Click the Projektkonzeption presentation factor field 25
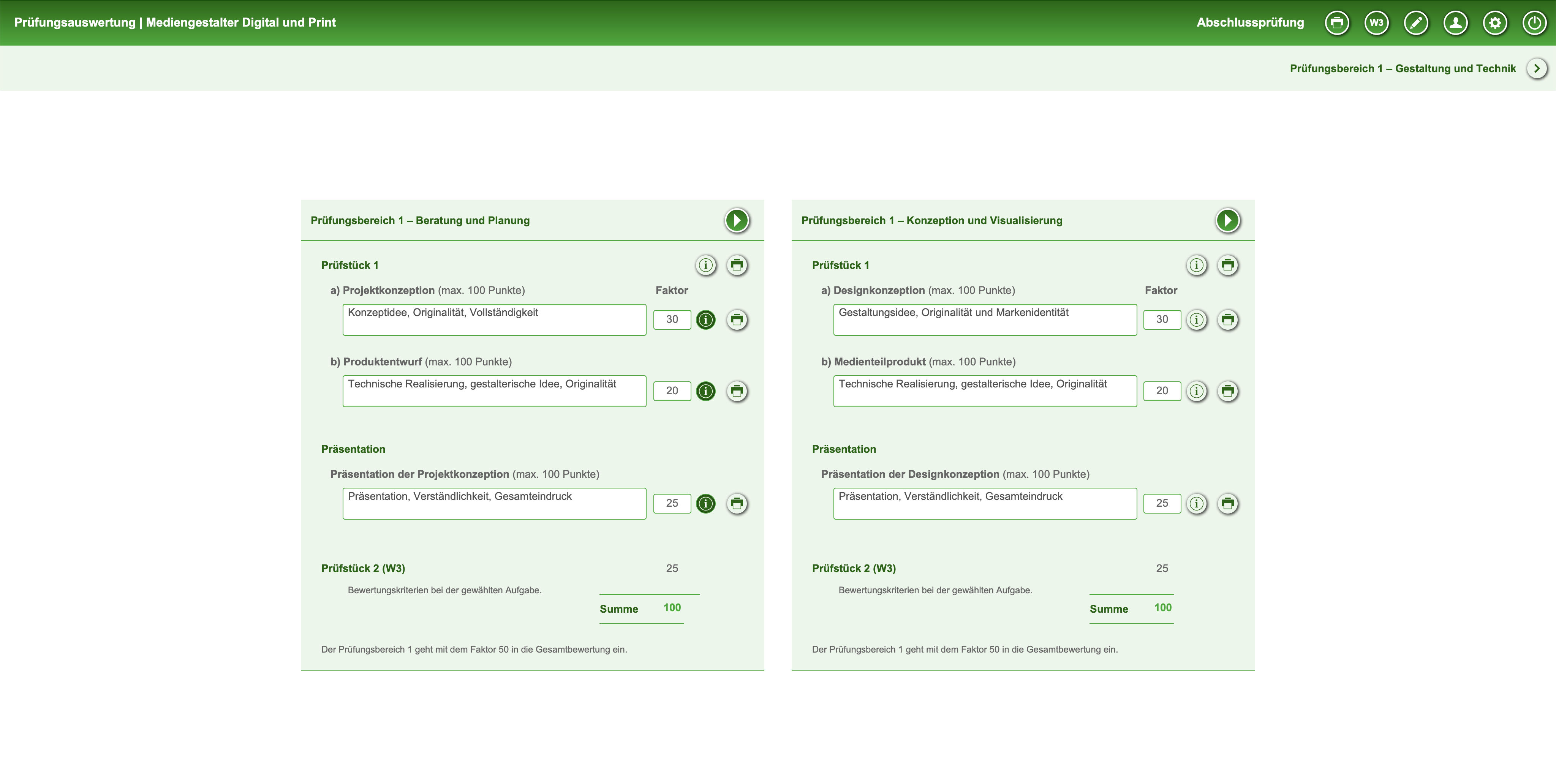This screenshot has width=1556, height=784. click(x=672, y=503)
